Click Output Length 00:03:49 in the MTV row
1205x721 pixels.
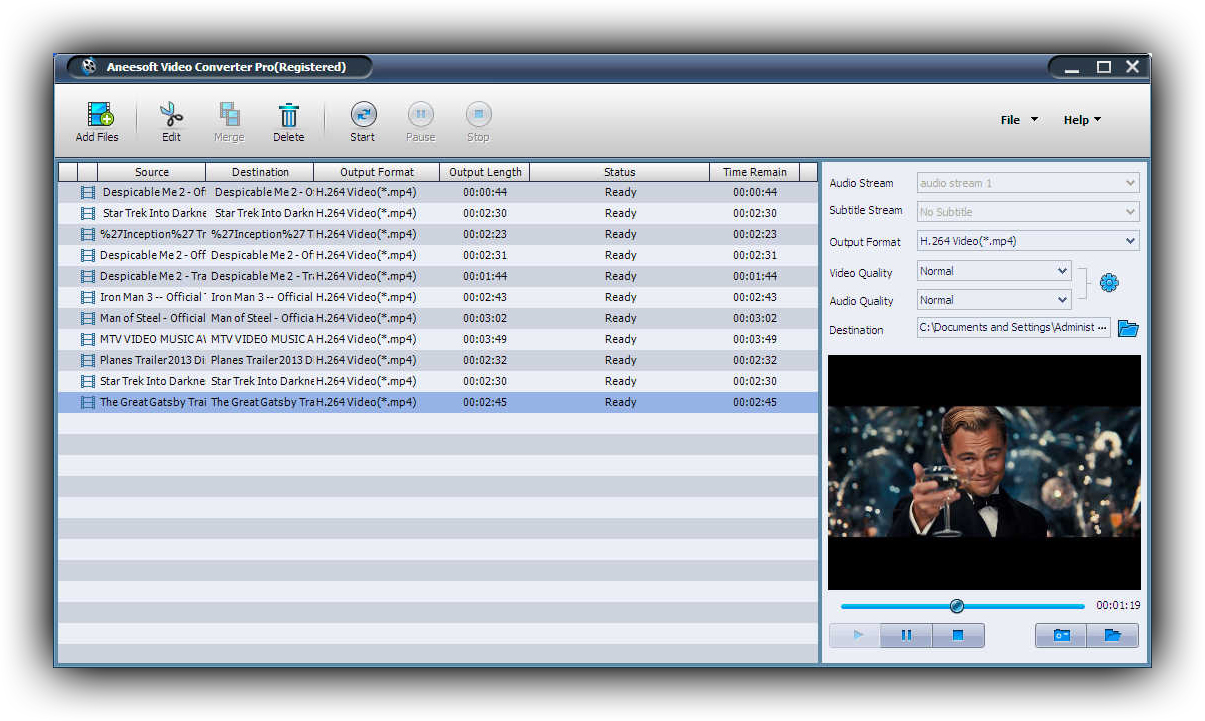485,339
